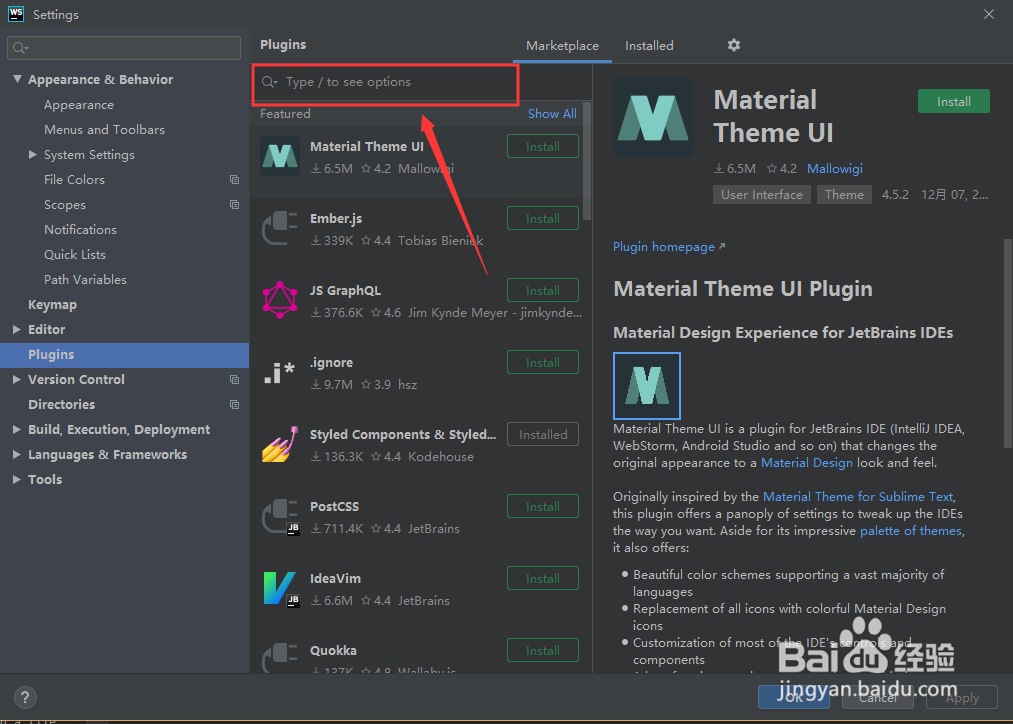Image resolution: width=1013 pixels, height=724 pixels.
Task: Click the Scopes project-level icon
Action: [x=235, y=205]
